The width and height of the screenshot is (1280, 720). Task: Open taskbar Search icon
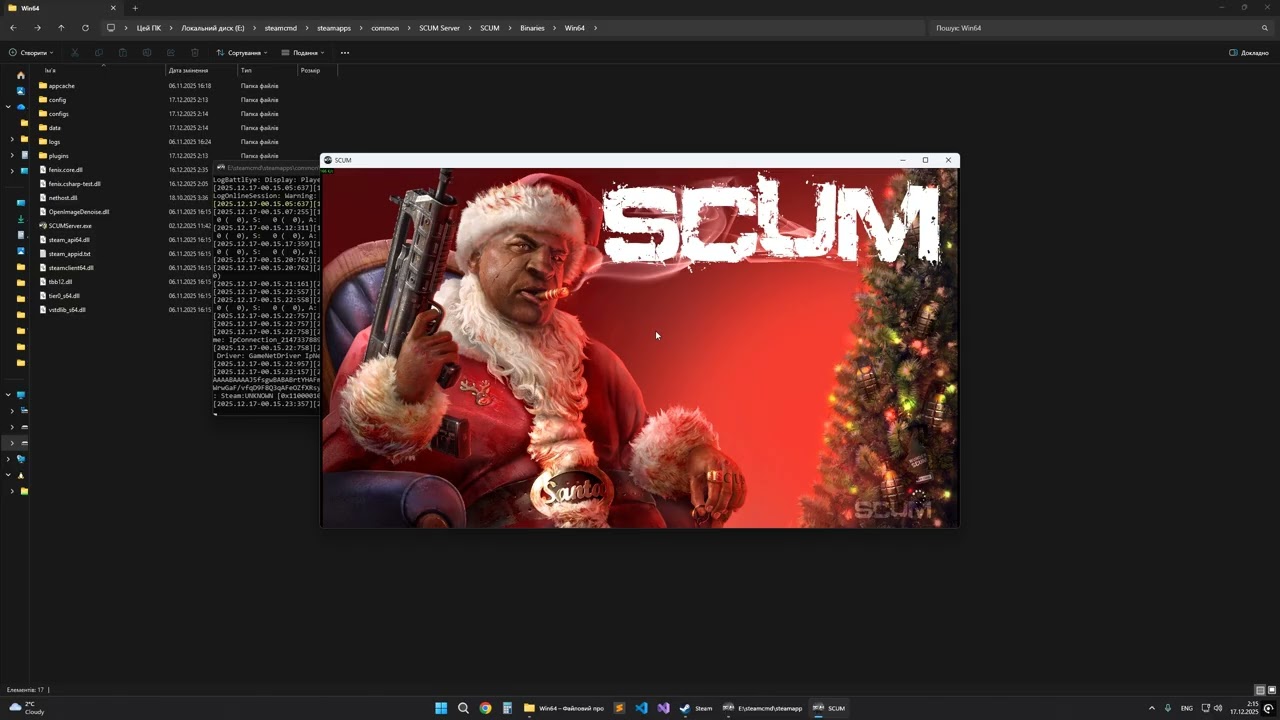coord(463,708)
